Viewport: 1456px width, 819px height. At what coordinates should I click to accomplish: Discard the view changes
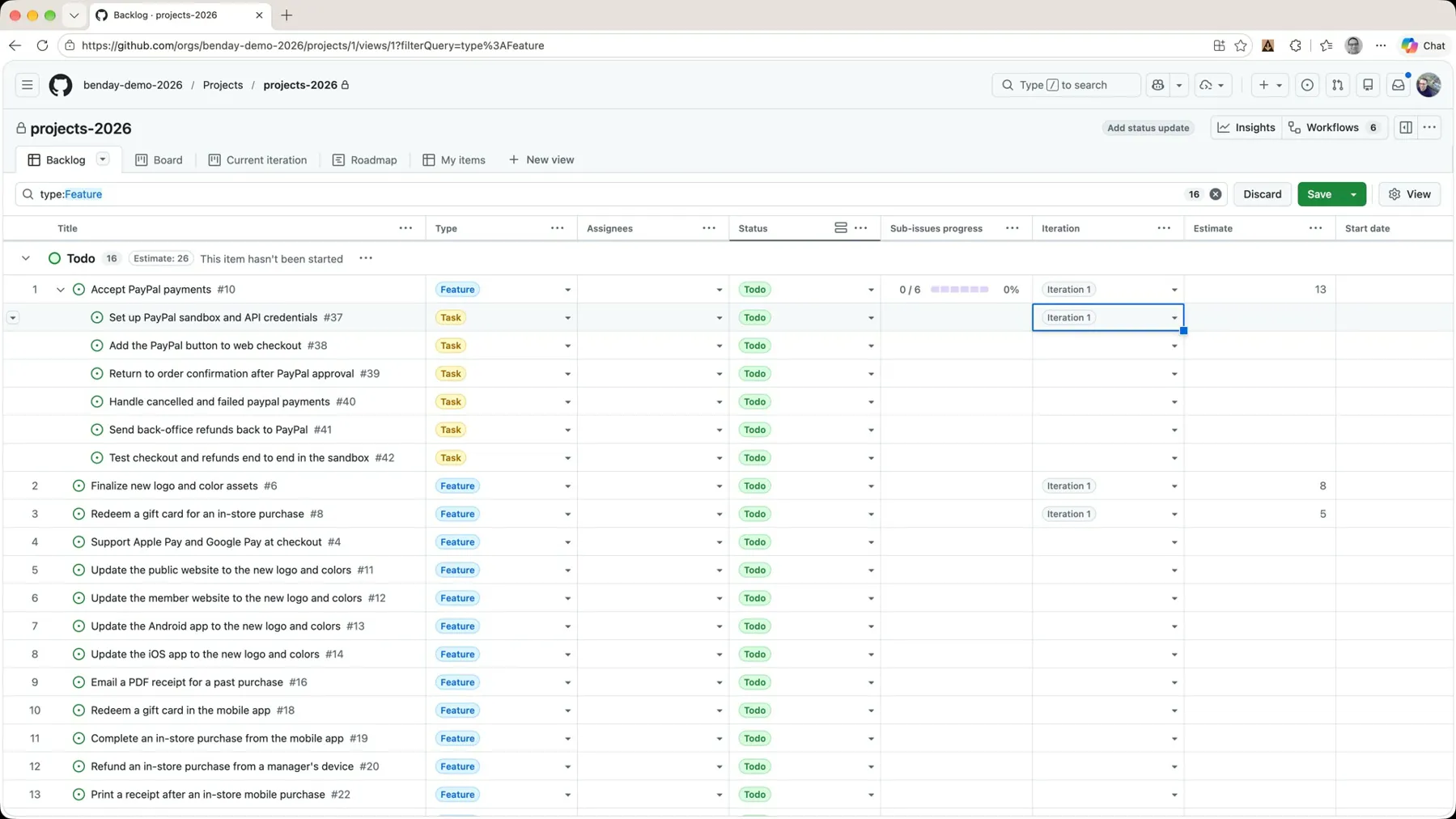click(1263, 194)
